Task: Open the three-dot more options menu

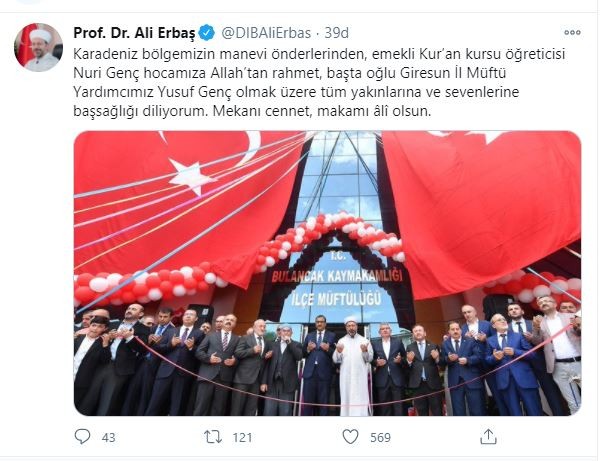Action: point(572,33)
